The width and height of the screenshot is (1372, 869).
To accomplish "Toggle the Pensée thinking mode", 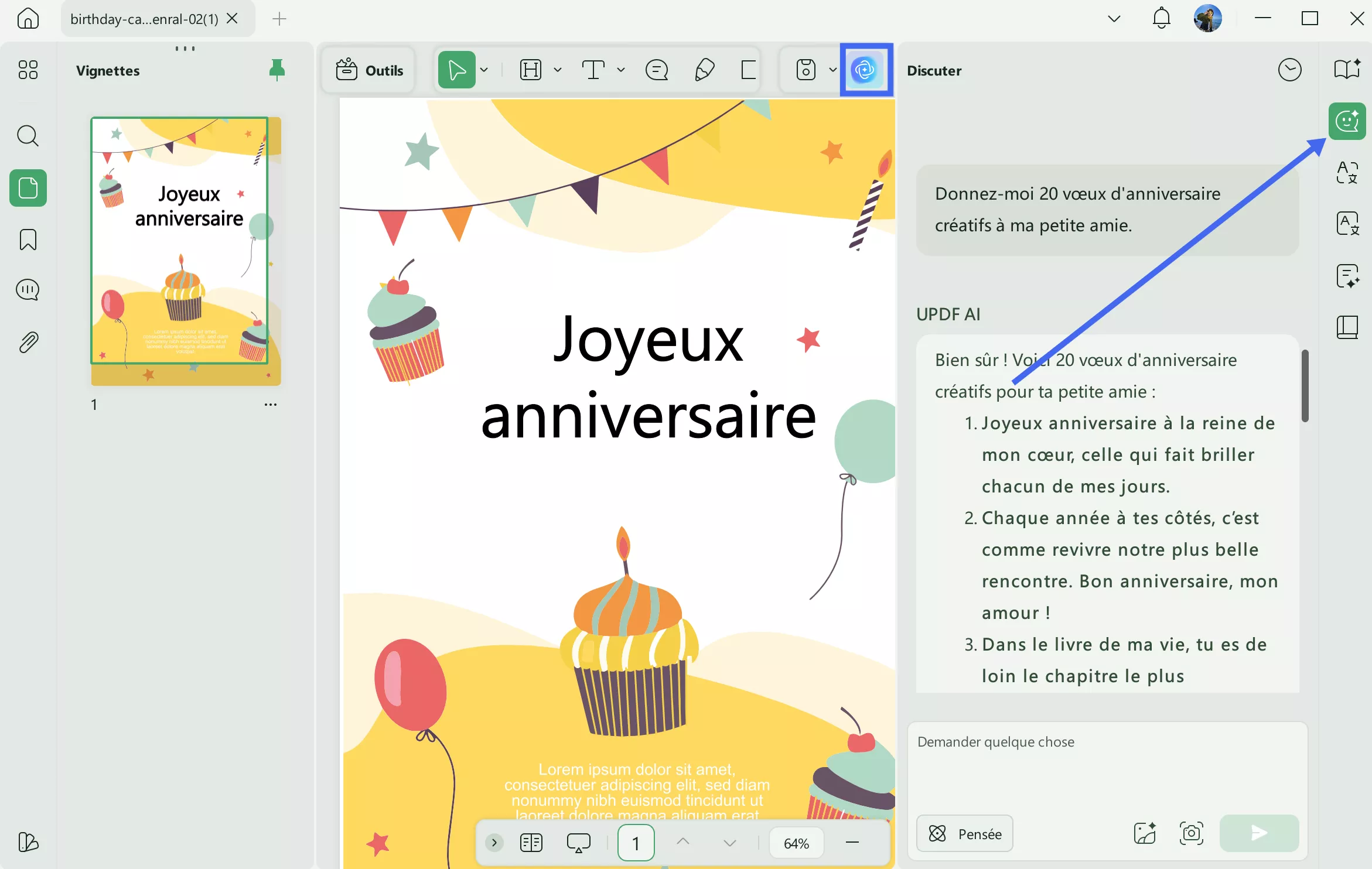I will (x=964, y=833).
